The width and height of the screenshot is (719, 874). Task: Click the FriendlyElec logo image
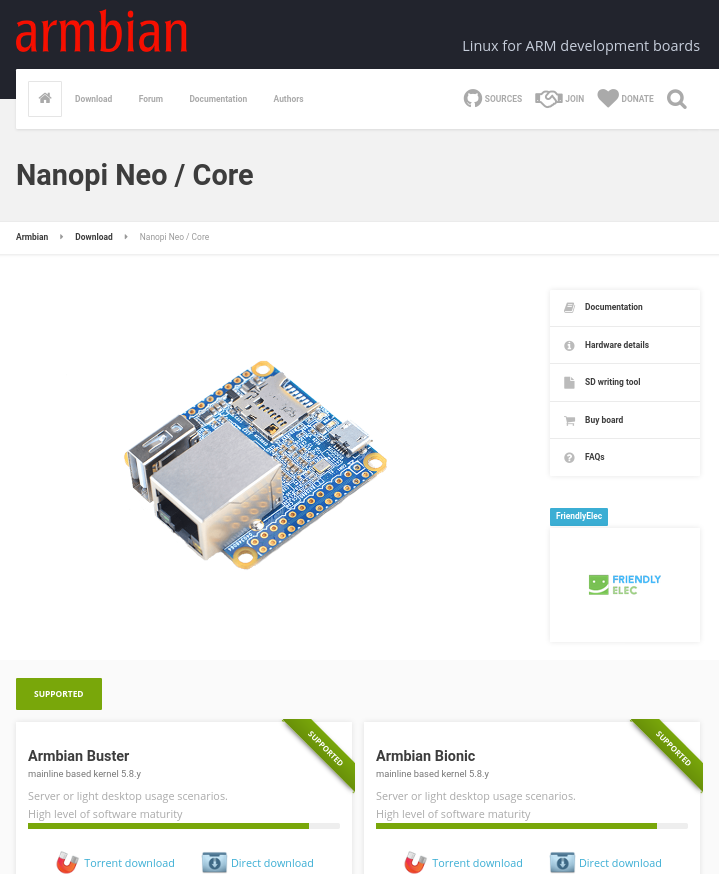point(625,584)
